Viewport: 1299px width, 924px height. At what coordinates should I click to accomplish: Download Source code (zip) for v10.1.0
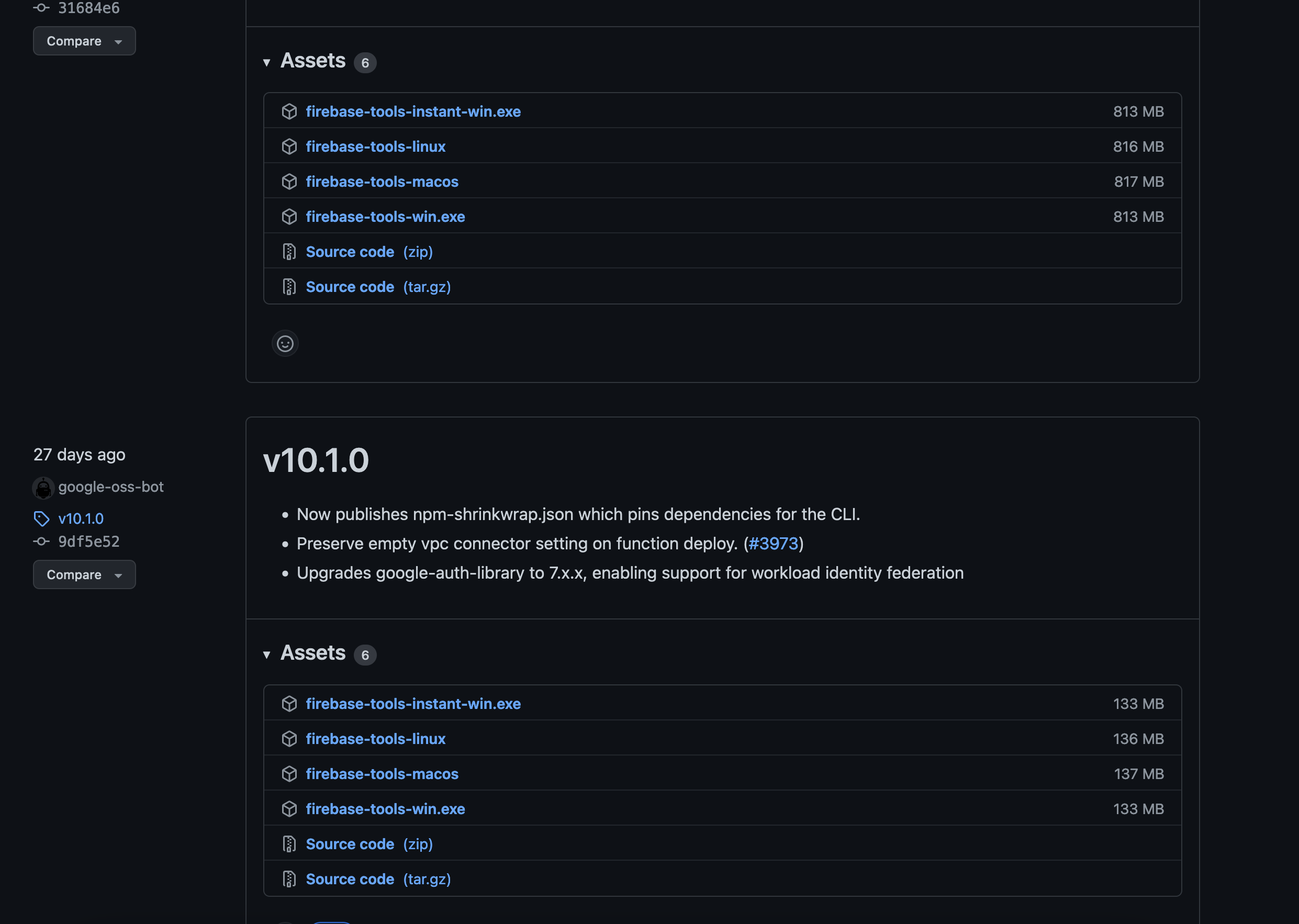click(350, 844)
